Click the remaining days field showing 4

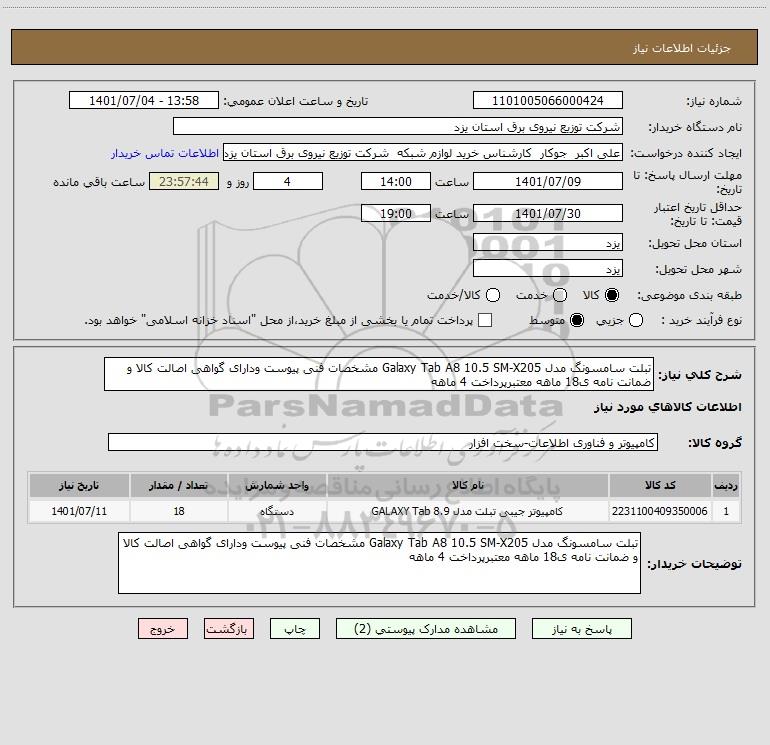(288, 181)
